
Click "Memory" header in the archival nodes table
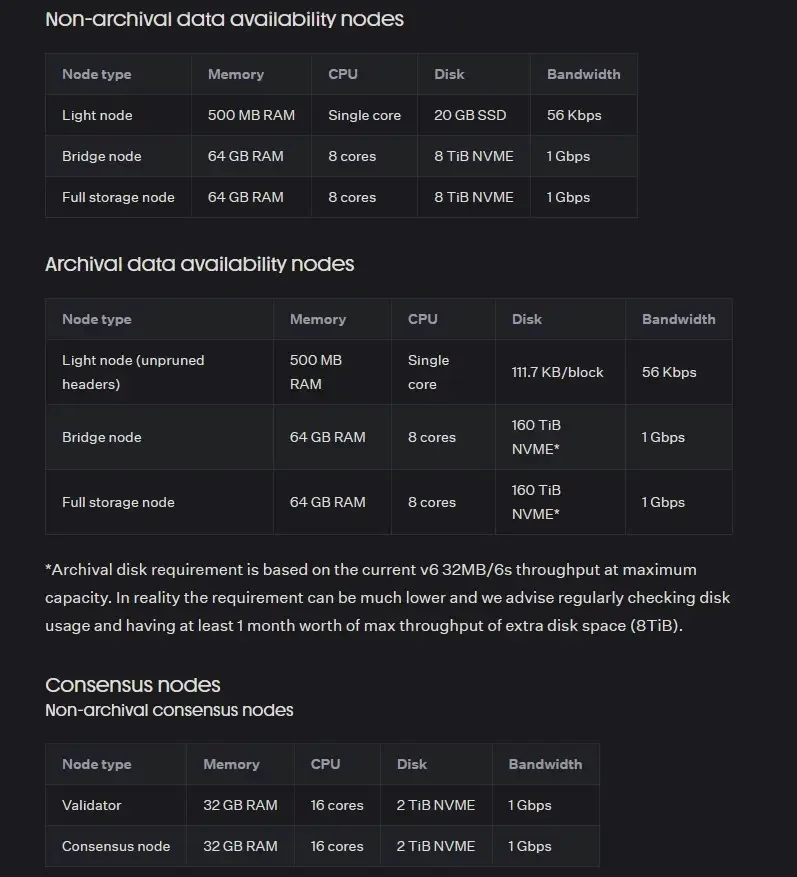point(317,319)
